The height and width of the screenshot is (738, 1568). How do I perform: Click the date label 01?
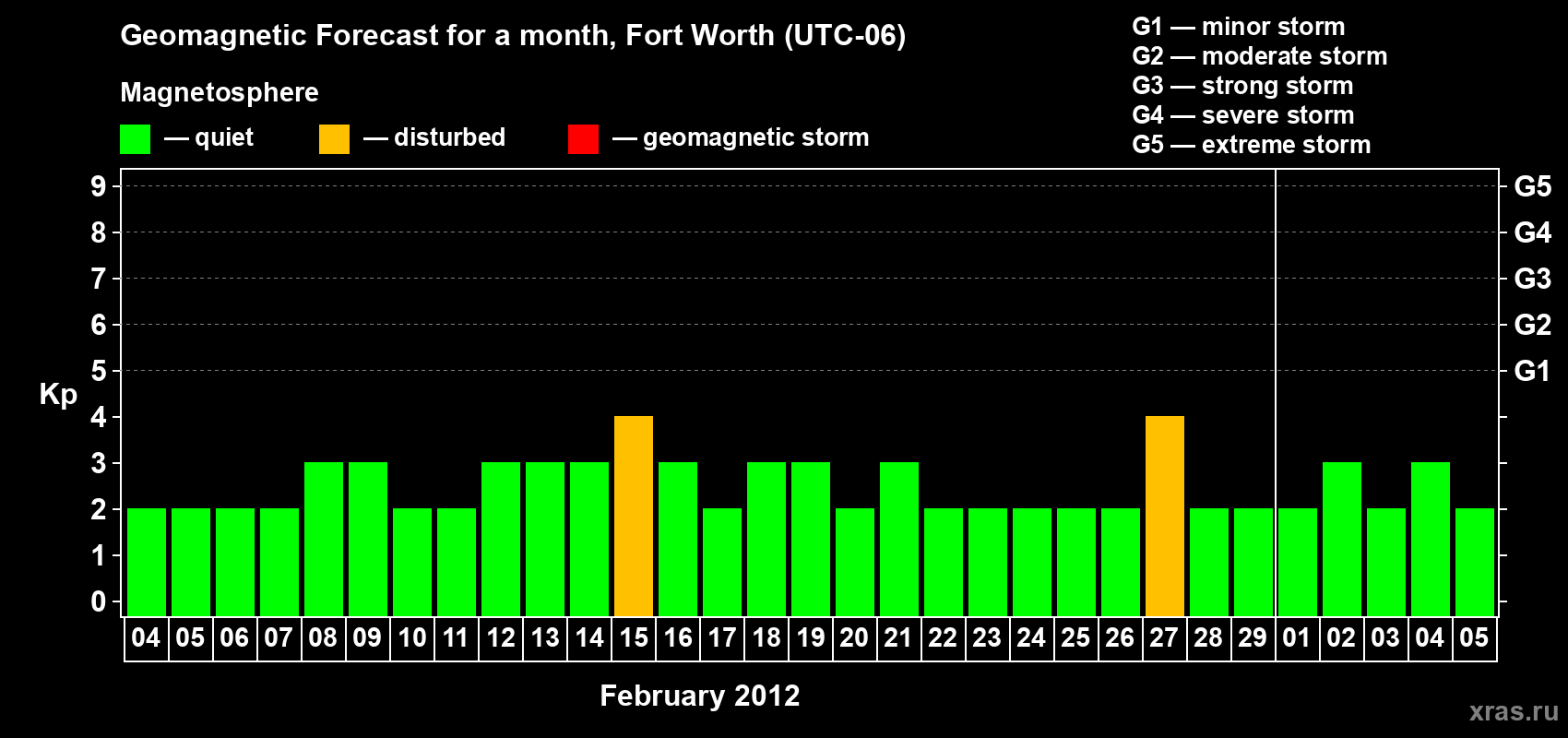point(1297,637)
